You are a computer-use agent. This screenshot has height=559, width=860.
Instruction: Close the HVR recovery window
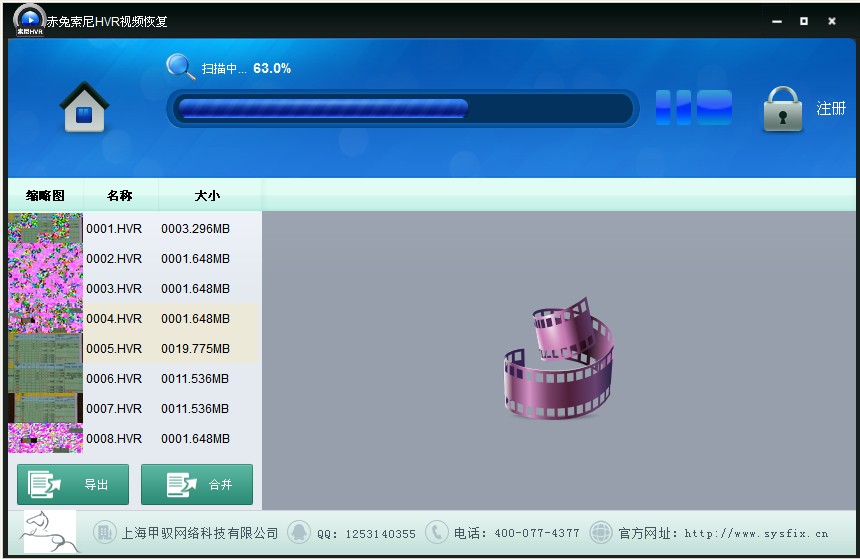(x=831, y=21)
